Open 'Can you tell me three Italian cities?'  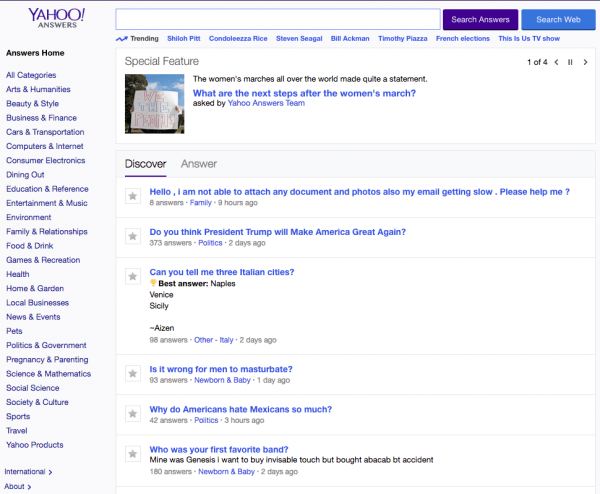(x=222, y=272)
